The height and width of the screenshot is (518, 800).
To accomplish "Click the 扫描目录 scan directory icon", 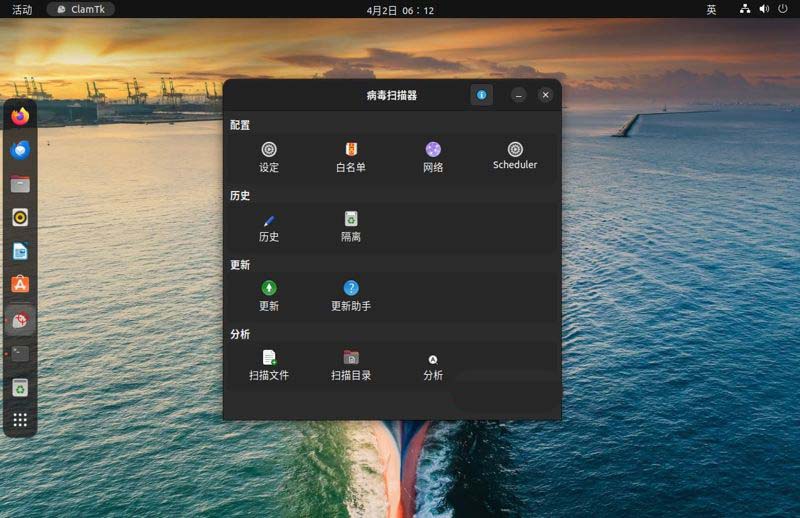I will coord(351,357).
